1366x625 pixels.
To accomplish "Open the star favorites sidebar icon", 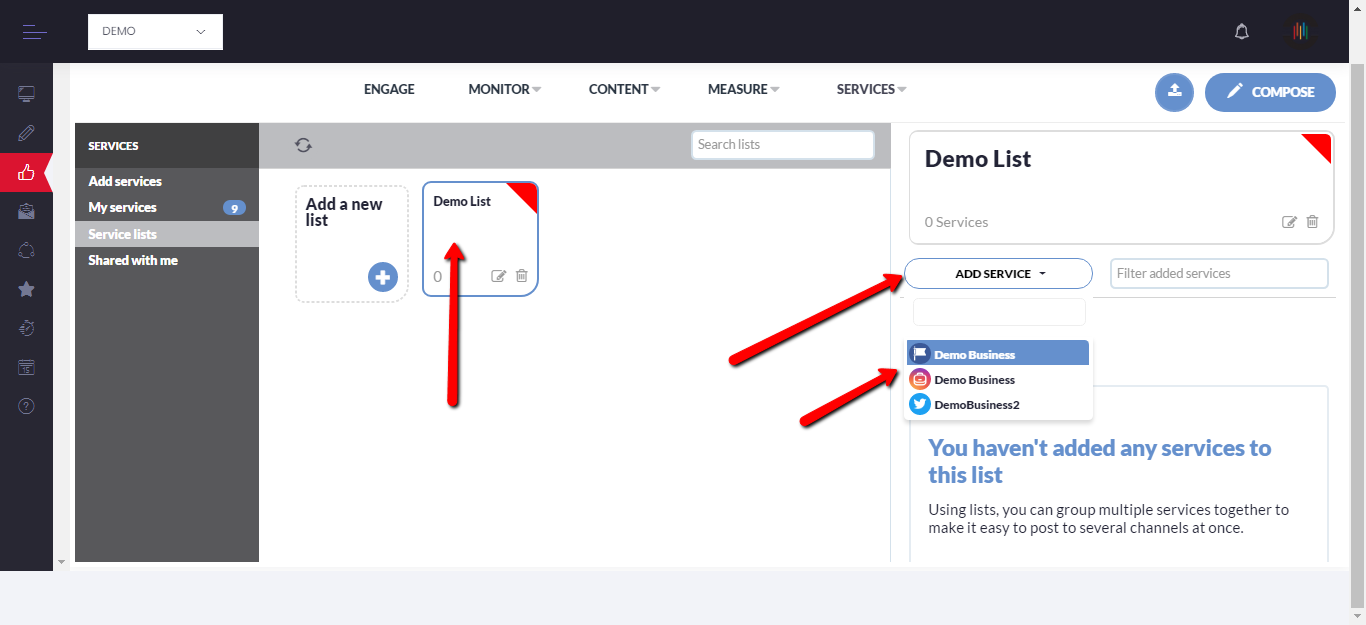I will pyautogui.click(x=26, y=289).
